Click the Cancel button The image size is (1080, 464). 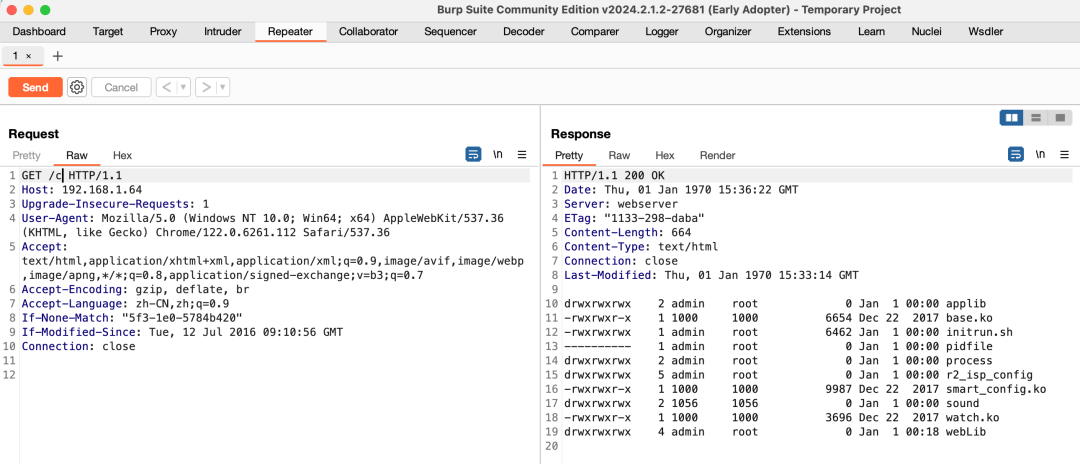click(121, 87)
